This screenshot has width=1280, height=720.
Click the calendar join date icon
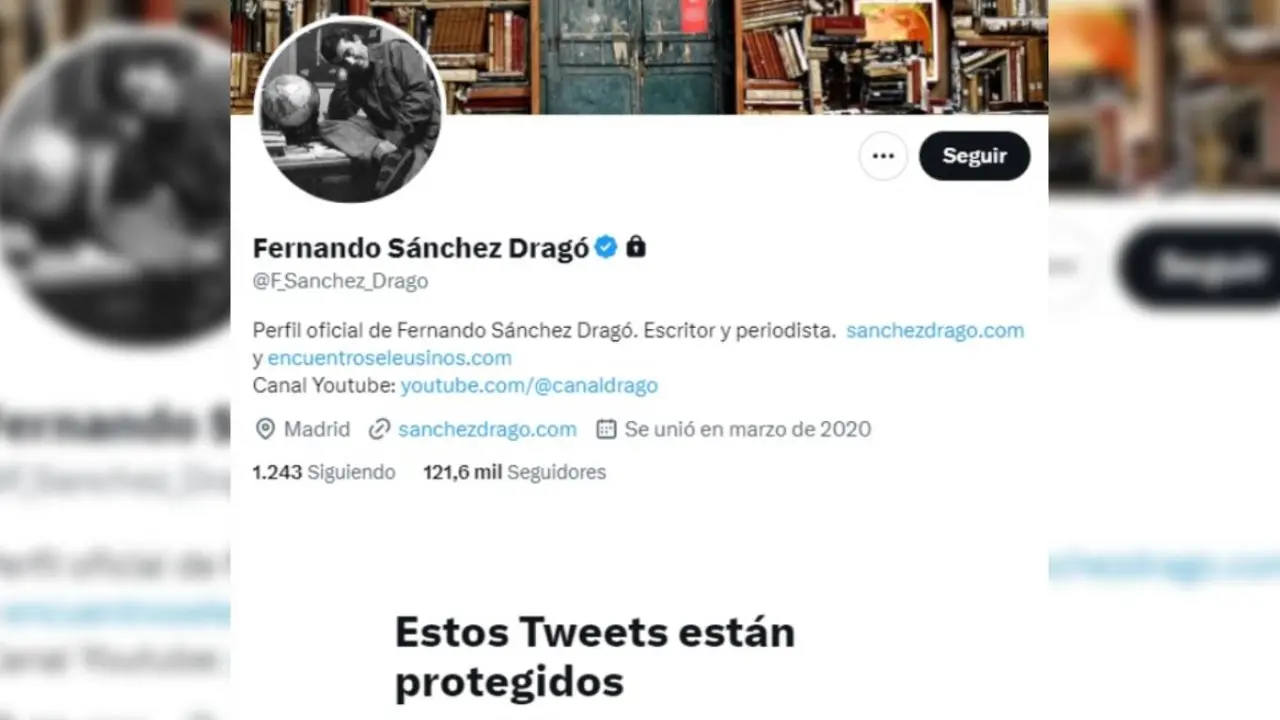tap(606, 429)
